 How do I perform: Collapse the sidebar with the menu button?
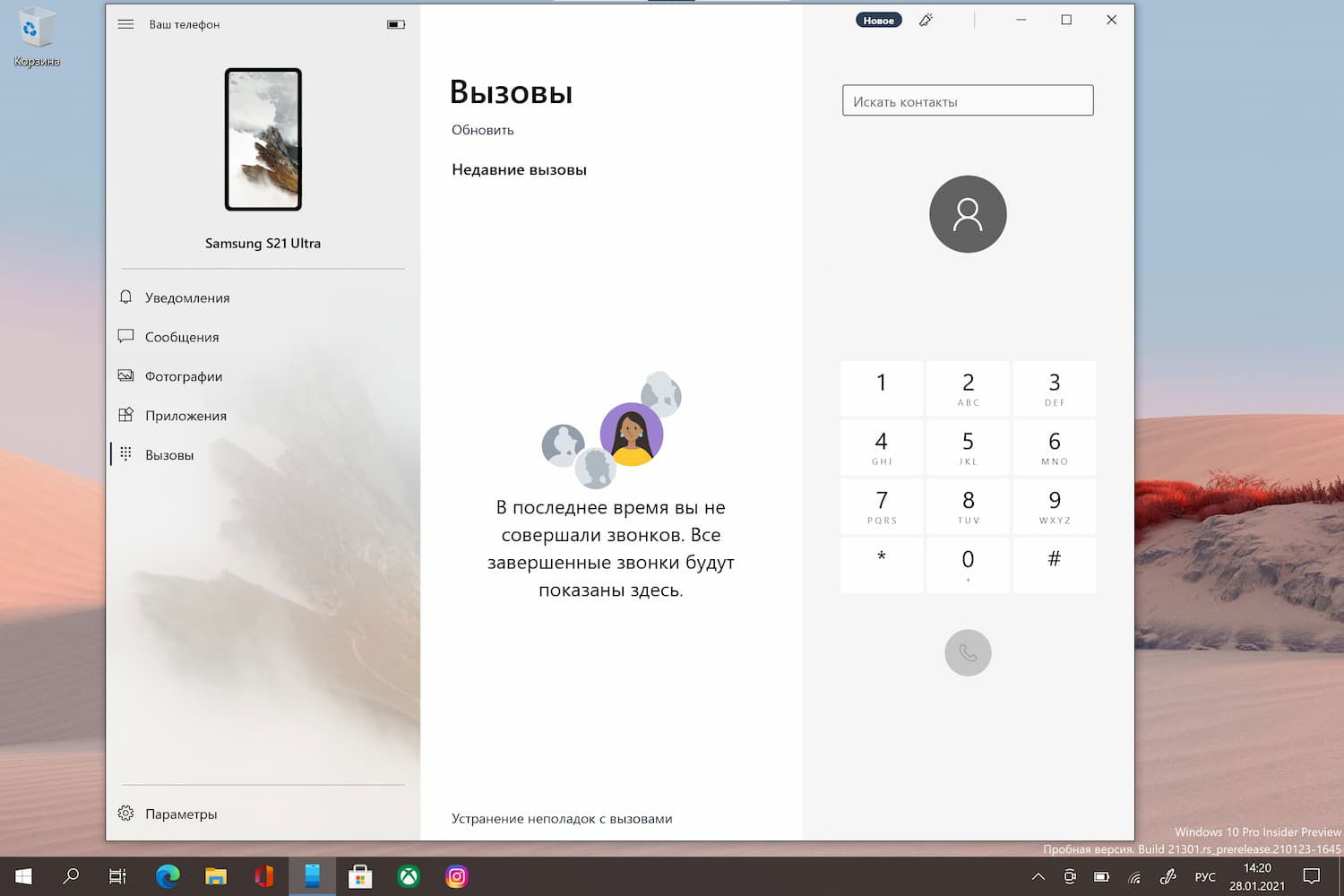point(125,24)
